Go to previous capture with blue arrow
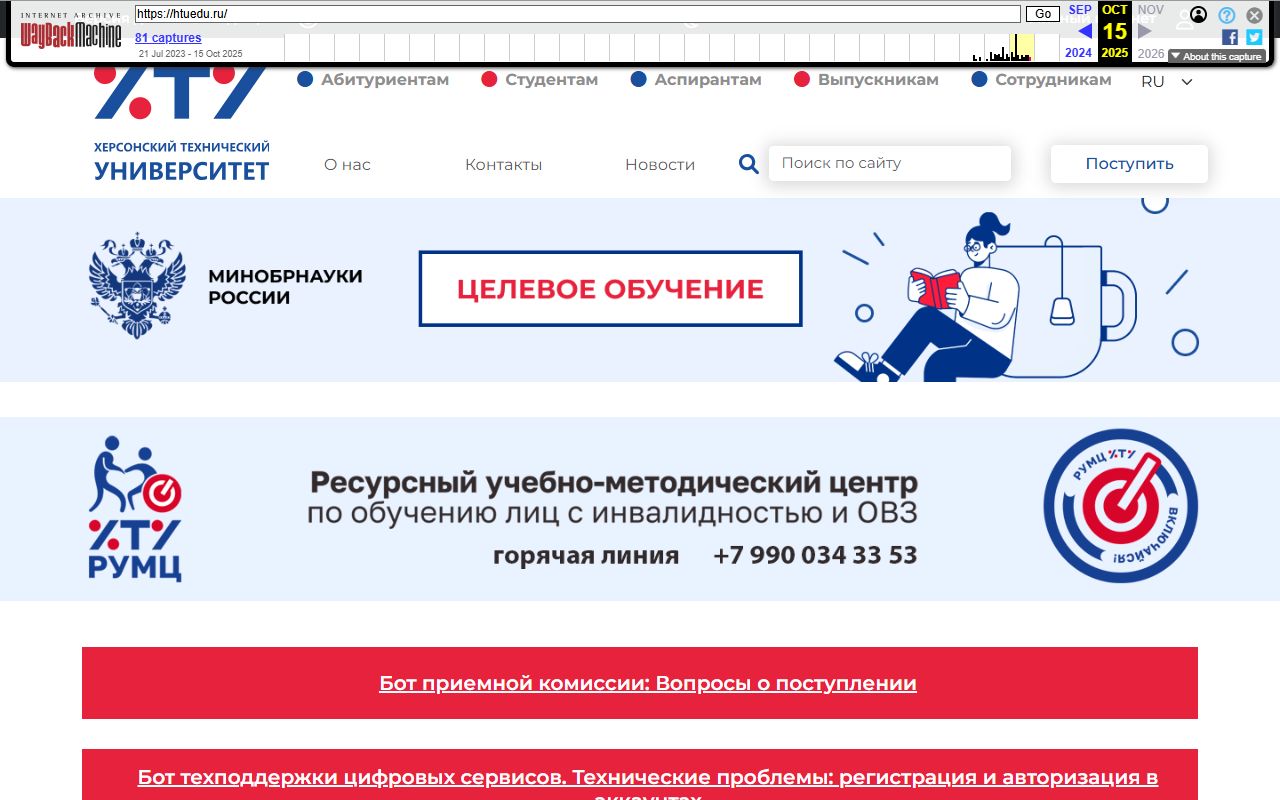Image resolution: width=1280 pixels, height=800 pixels. (x=1084, y=31)
